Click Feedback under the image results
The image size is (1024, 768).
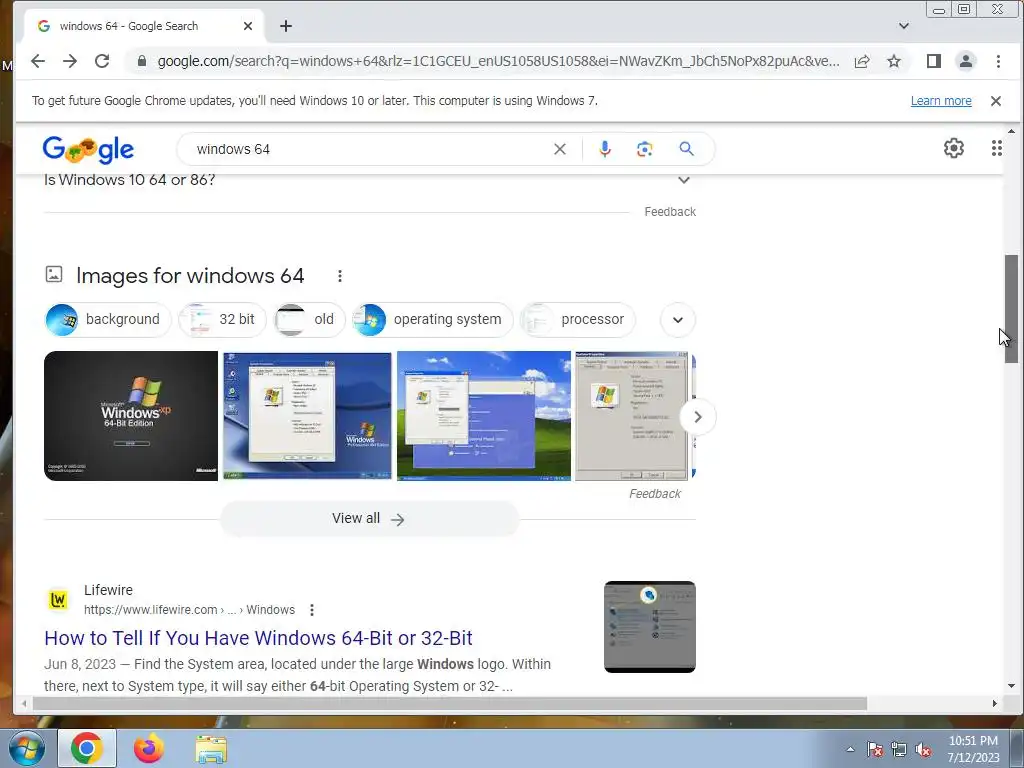654,494
